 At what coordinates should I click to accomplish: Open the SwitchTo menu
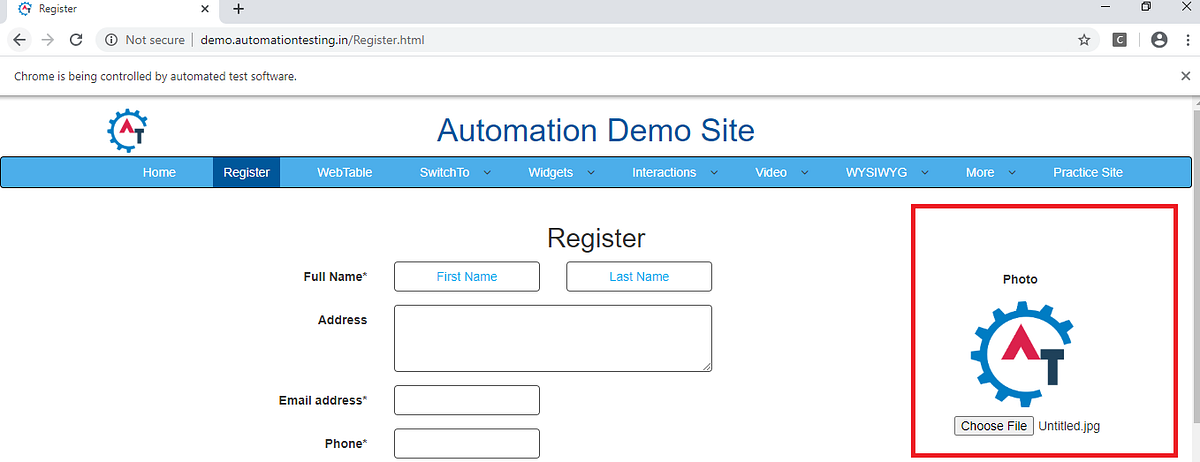coord(444,172)
